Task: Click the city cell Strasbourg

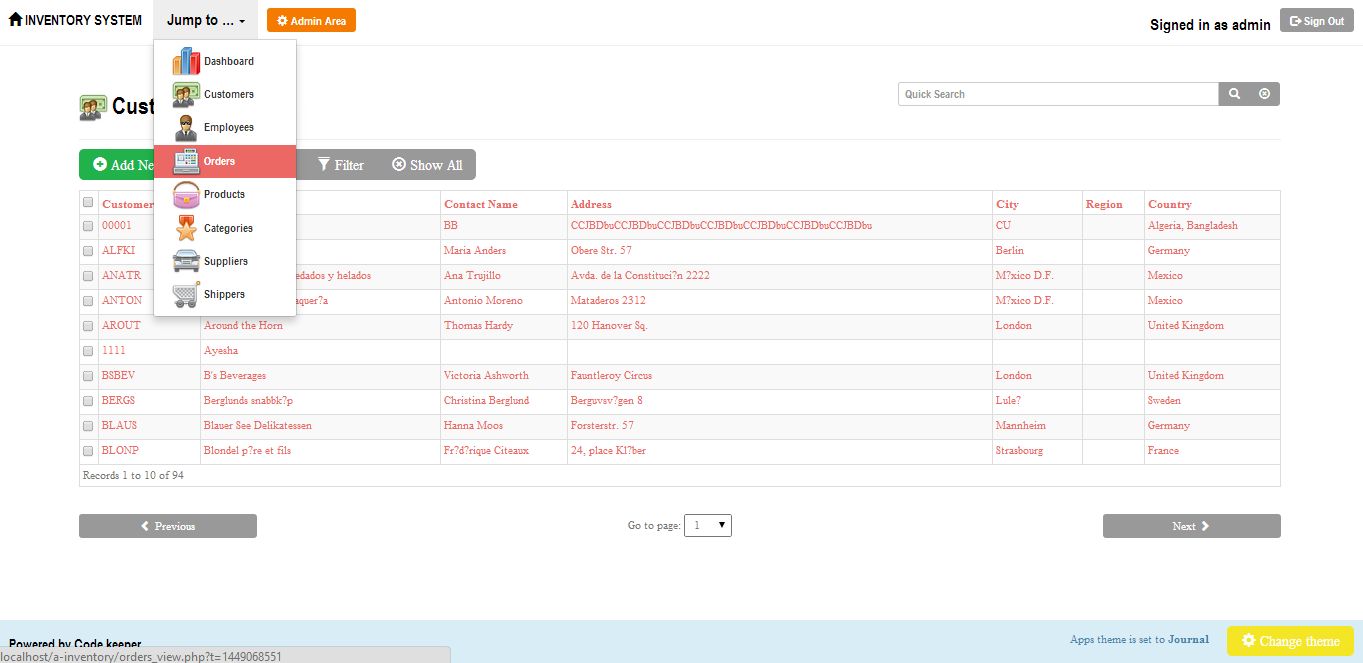Action: pos(1019,450)
